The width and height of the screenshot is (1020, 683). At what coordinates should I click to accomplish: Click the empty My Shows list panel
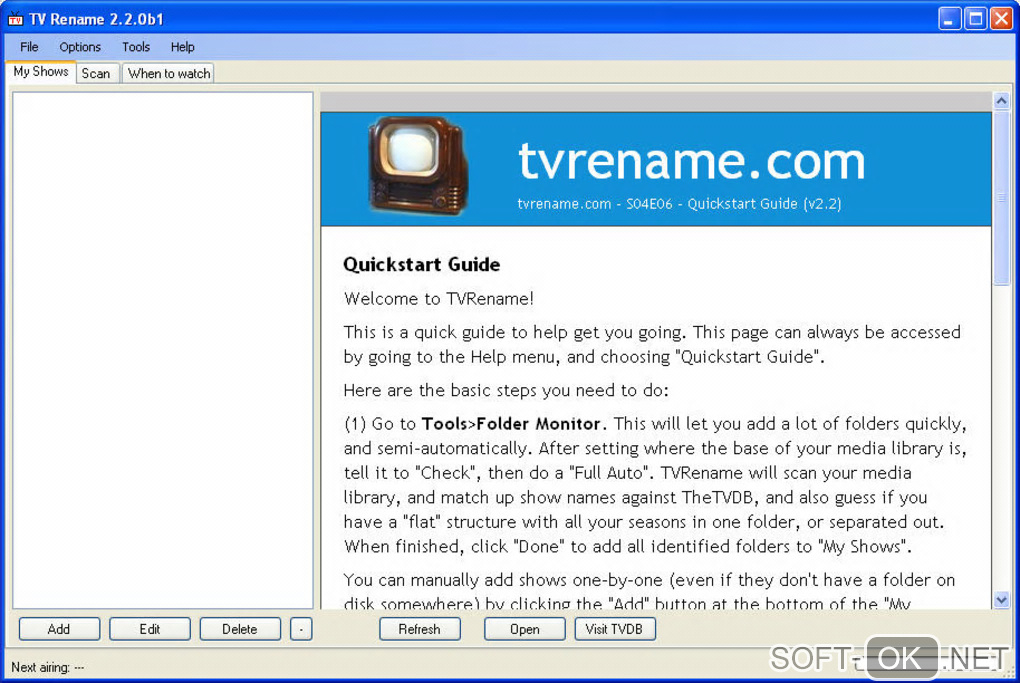(163, 350)
